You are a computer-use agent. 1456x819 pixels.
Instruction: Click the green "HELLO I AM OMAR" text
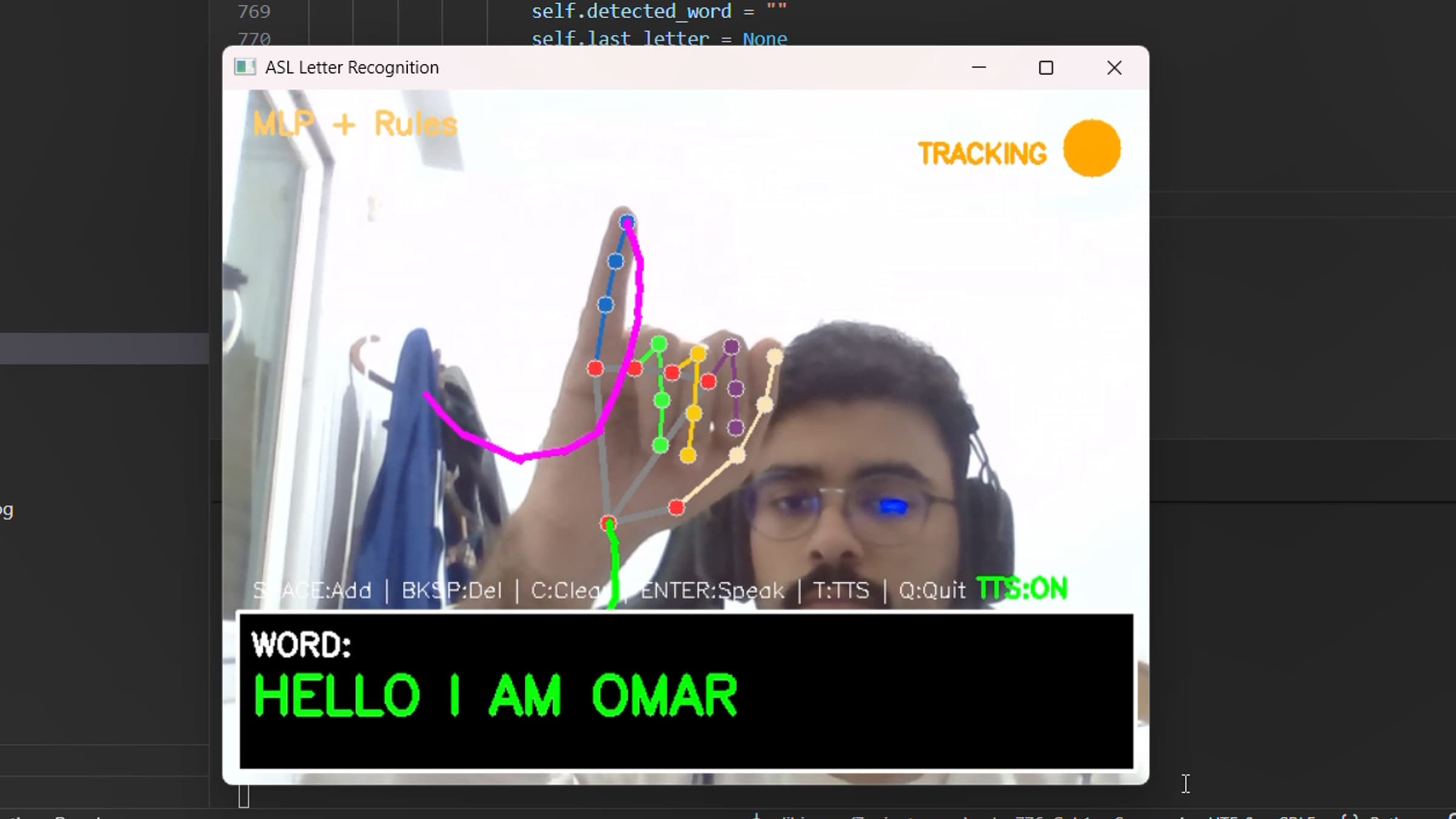pos(496,695)
